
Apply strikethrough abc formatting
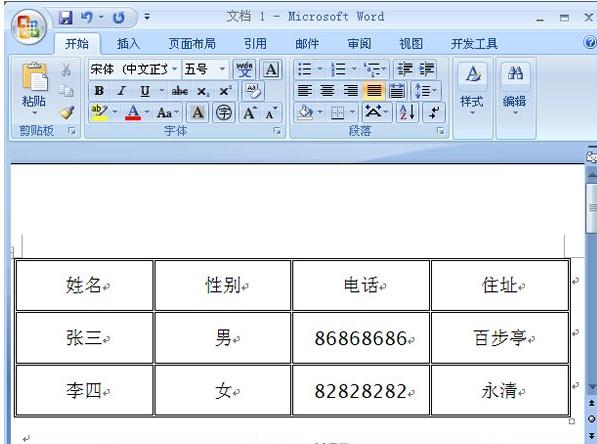point(179,91)
